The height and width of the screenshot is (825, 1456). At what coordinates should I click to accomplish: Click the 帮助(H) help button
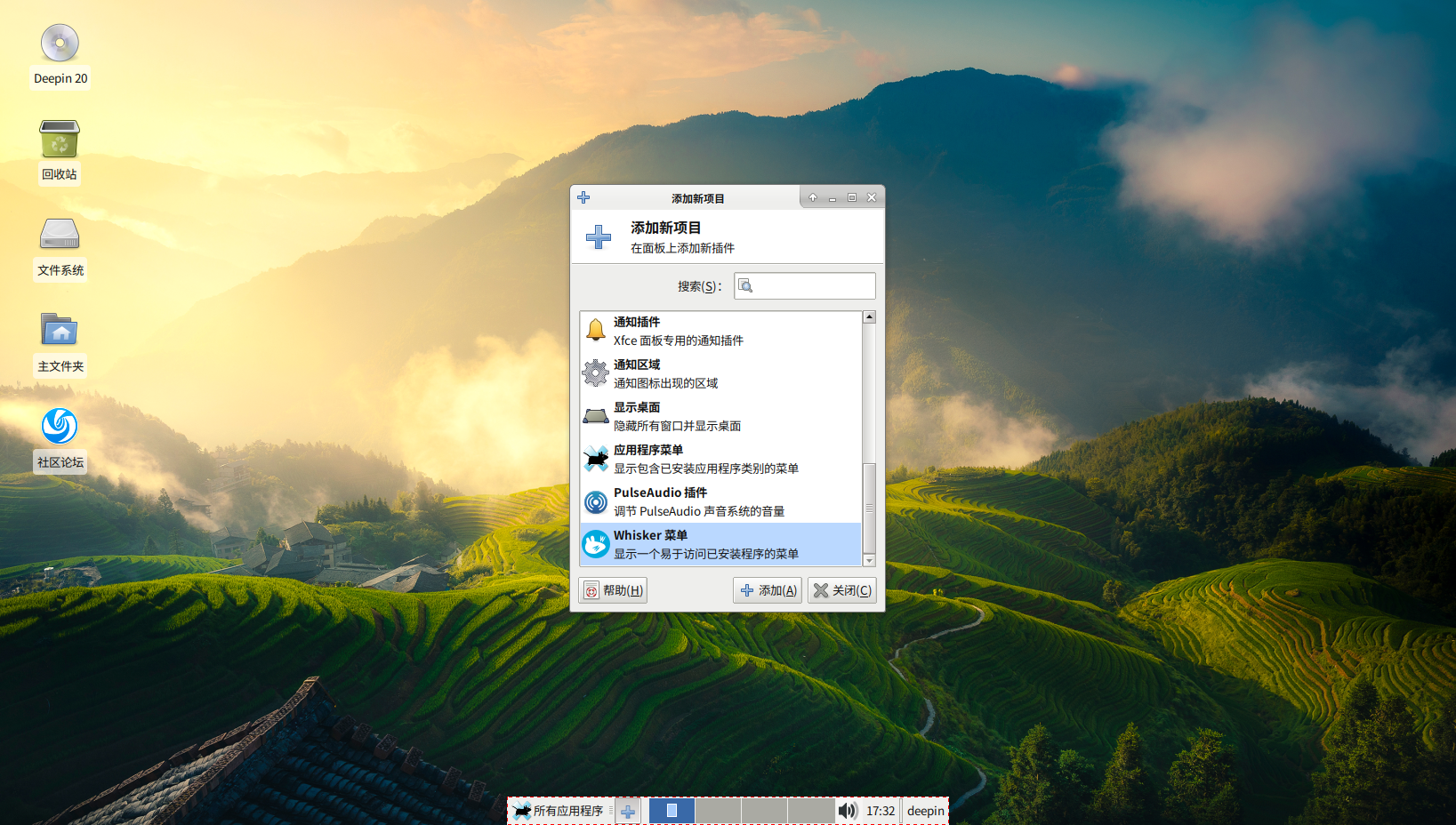tap(613, 590)
